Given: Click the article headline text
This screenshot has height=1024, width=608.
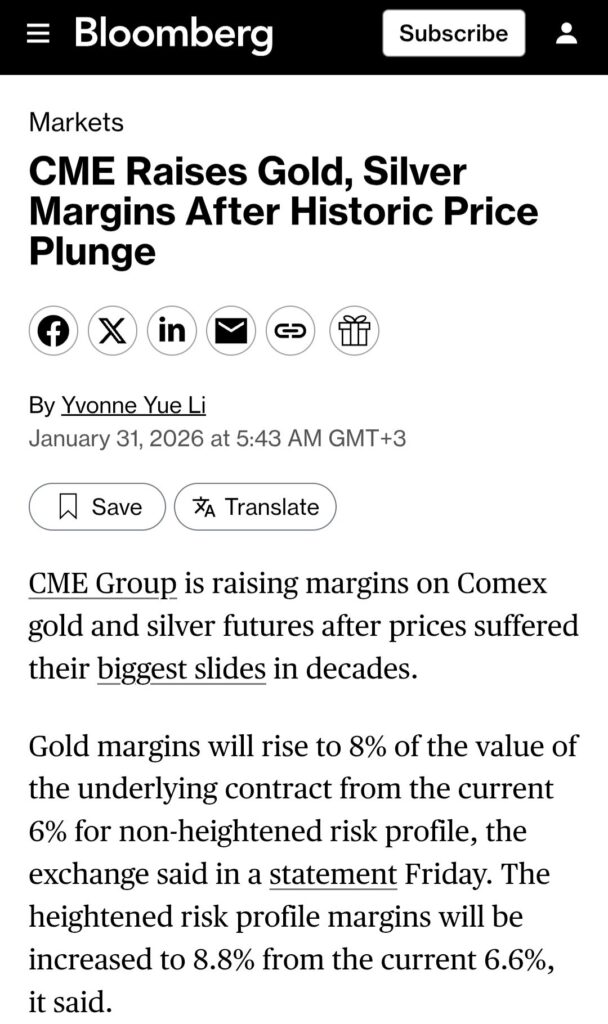Looking at the screenshot, I should 283,211.
